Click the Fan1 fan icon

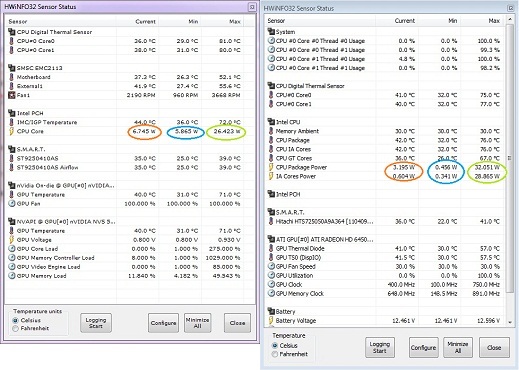[11, 95]
